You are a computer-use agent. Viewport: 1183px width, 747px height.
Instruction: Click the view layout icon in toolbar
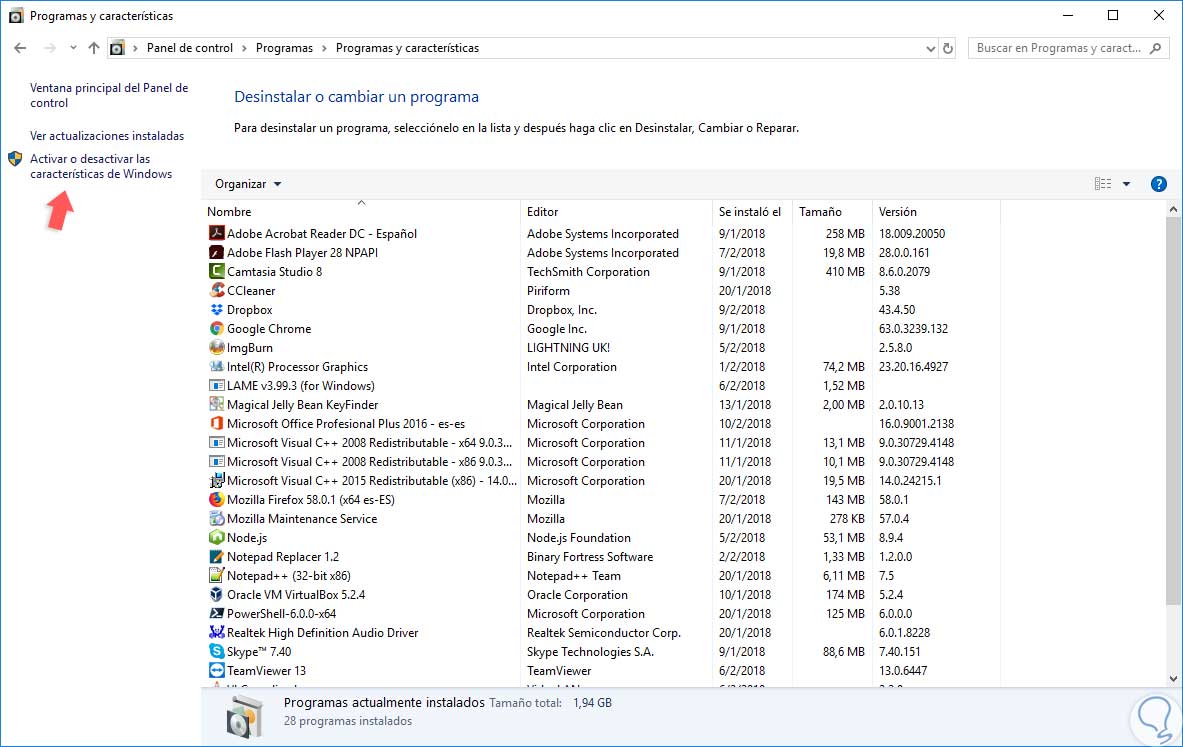[x=1103, y=183]
